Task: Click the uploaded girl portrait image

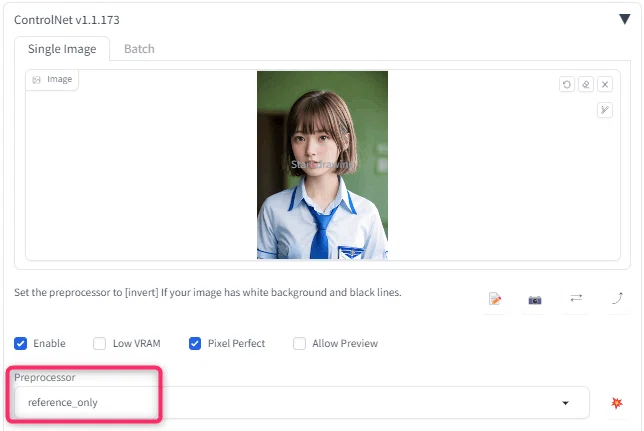Action: click(322, 165)
